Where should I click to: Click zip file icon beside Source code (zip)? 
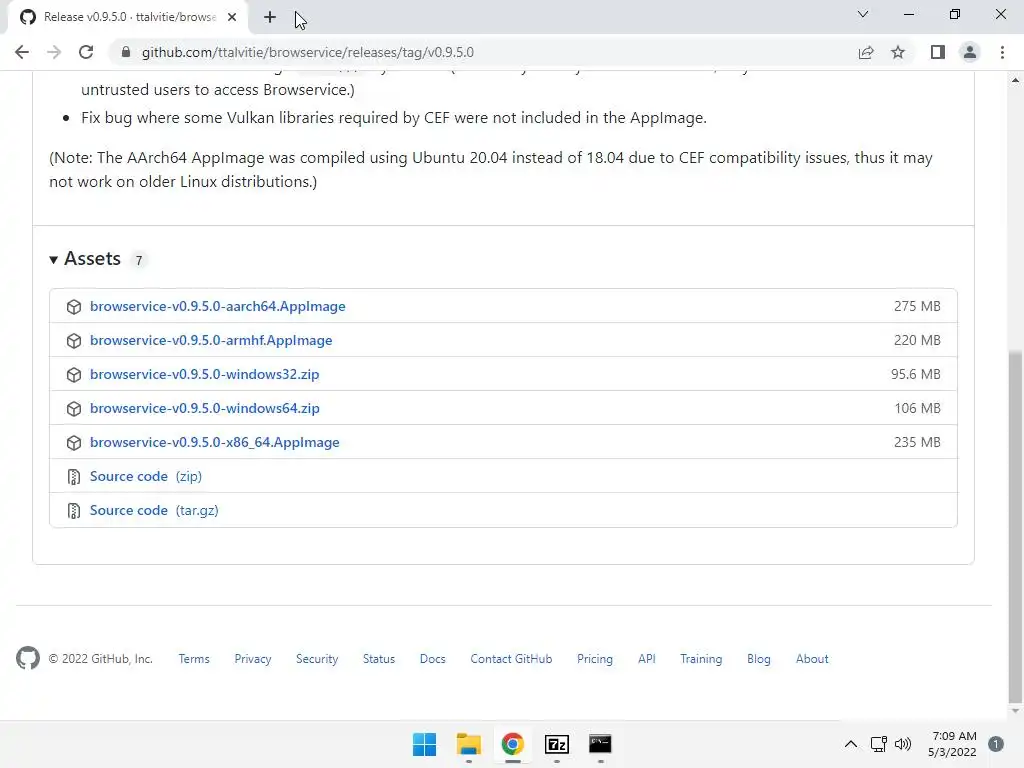coord(74,477)
